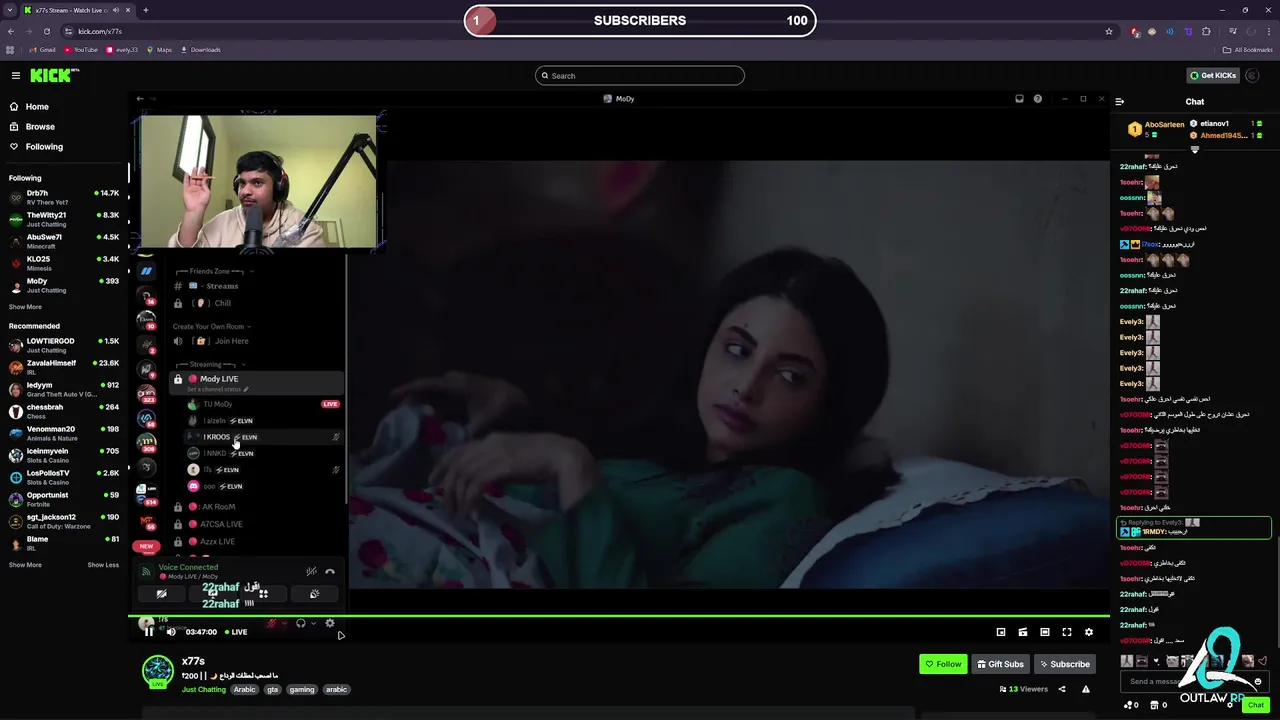Mute the stream volume
This screenshot has height=720, width=1280.
tap(171, 632)
